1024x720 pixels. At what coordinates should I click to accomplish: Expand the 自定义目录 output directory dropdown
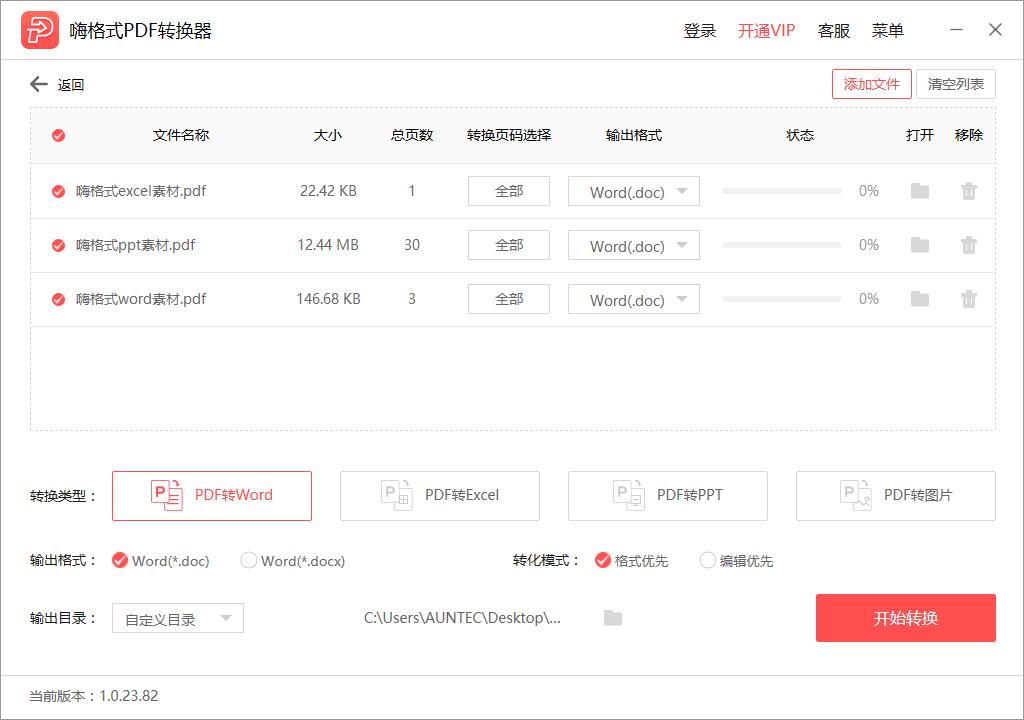177,618
